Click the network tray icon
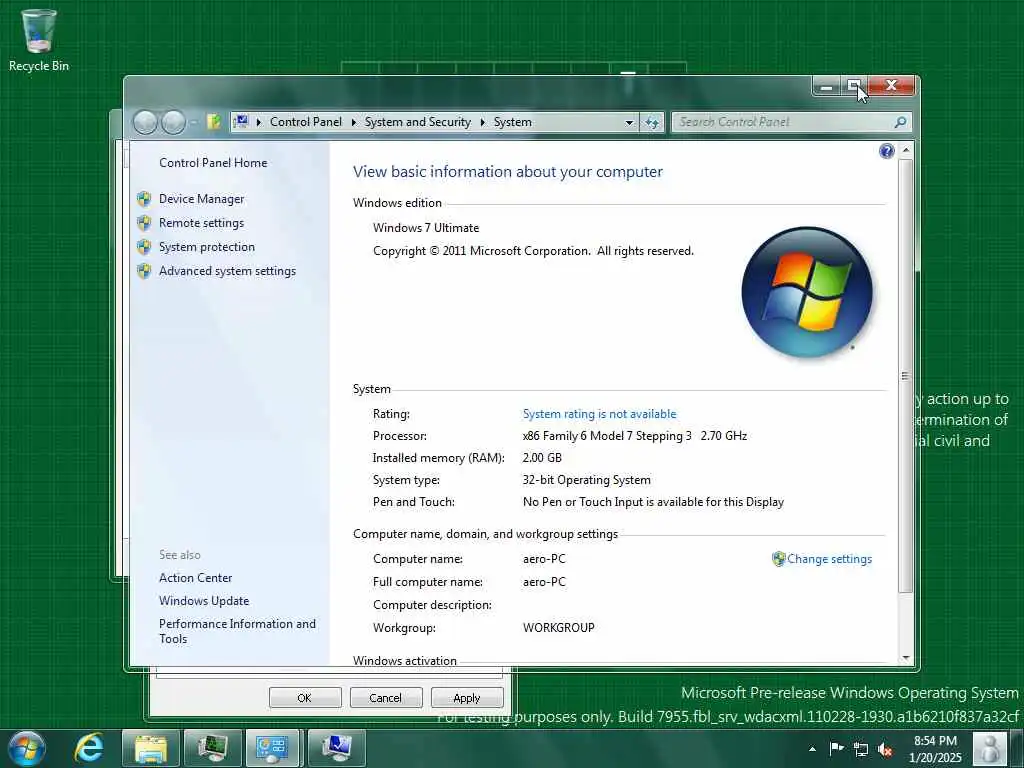 click(861, 750)
